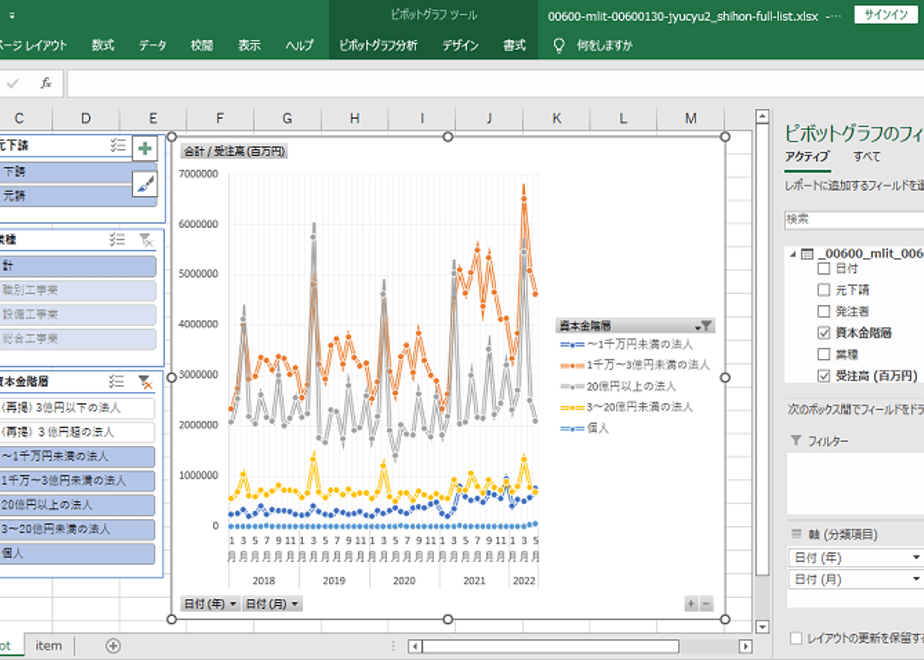This screenshot has height=660, width=924.
Task: Select 20億円以上の法人 in the 資本金階層 slicer
Action: pos(77,505)
